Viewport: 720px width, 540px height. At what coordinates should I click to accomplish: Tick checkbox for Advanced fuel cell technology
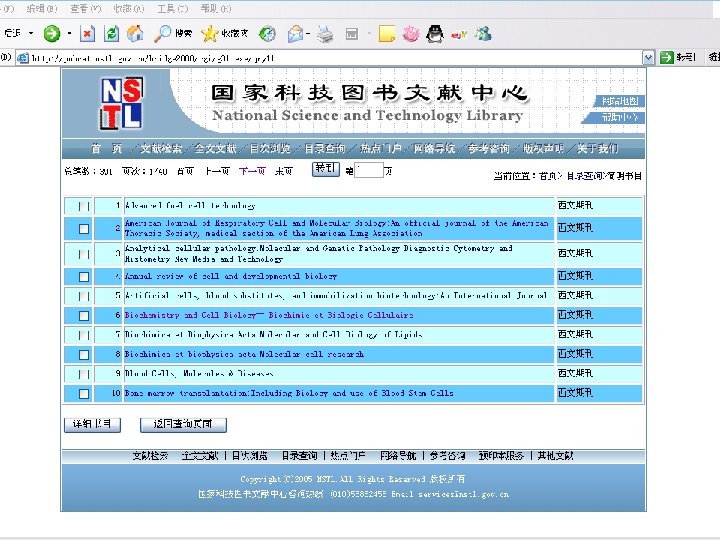click(84, 206)
